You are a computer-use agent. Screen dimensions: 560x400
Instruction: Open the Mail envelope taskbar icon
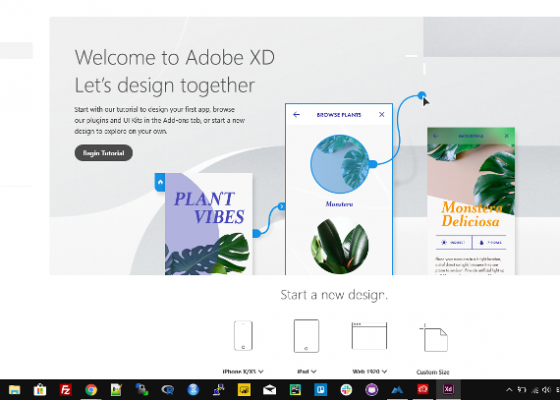[x=270, y=390]
